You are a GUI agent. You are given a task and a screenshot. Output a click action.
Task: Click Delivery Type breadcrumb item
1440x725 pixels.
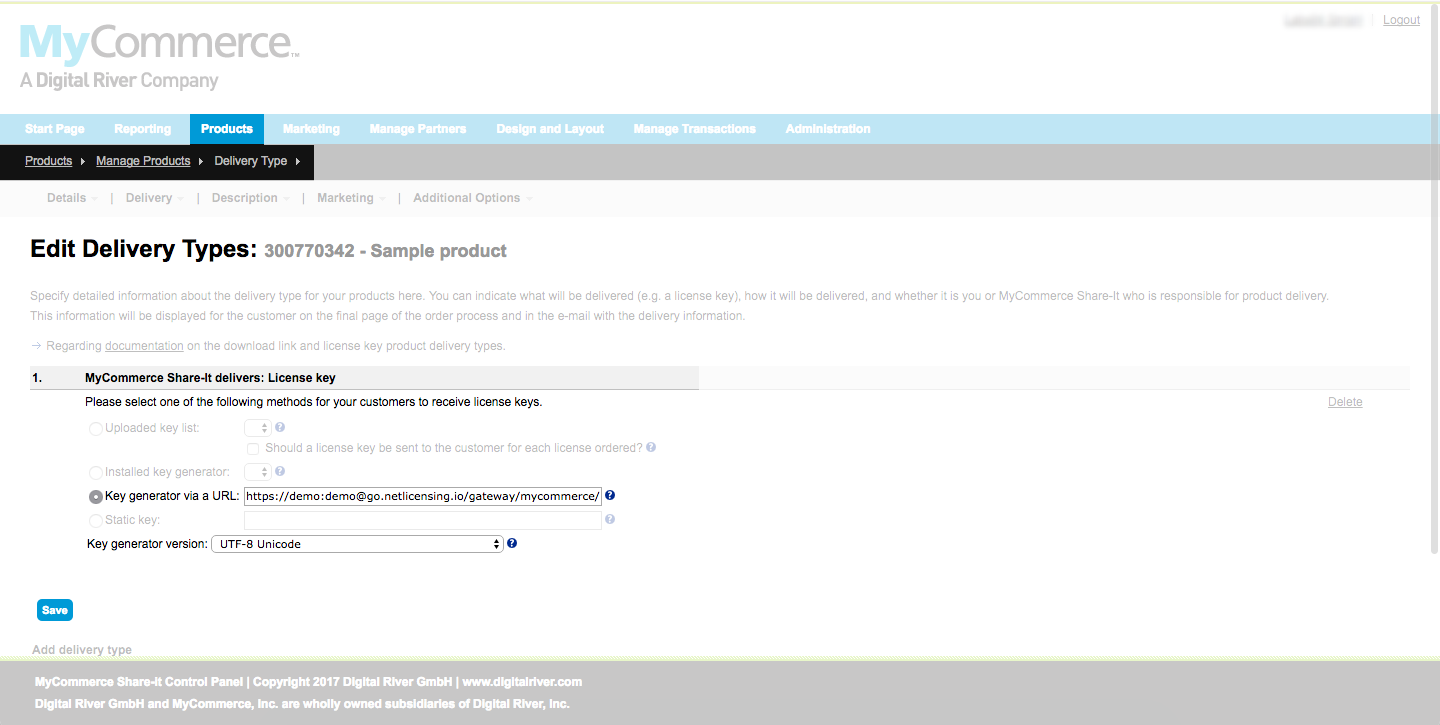pyautogui.click(x=251, y=161)
